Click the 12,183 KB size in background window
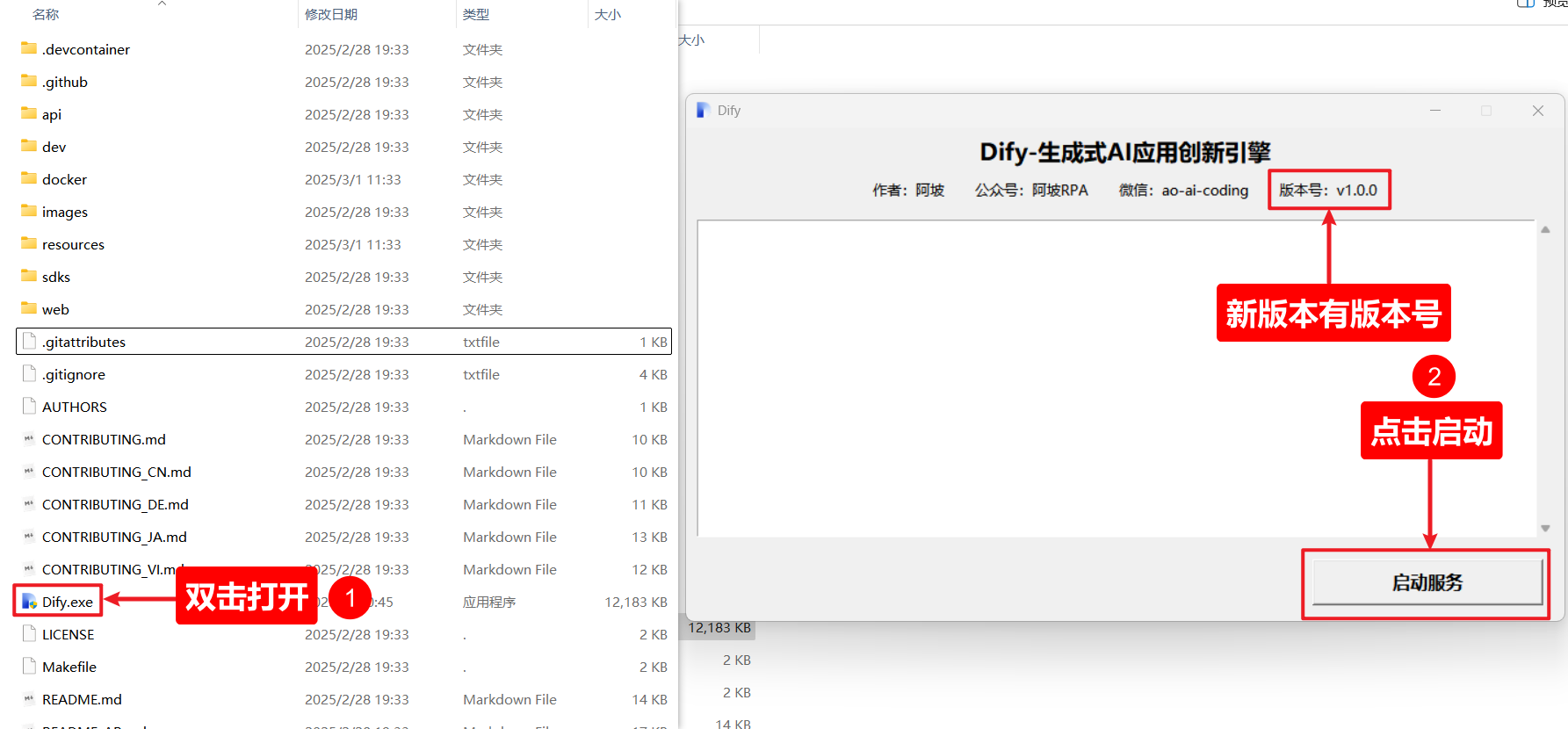Screen dimensions: 1568x729 click(x=719, y=627)
